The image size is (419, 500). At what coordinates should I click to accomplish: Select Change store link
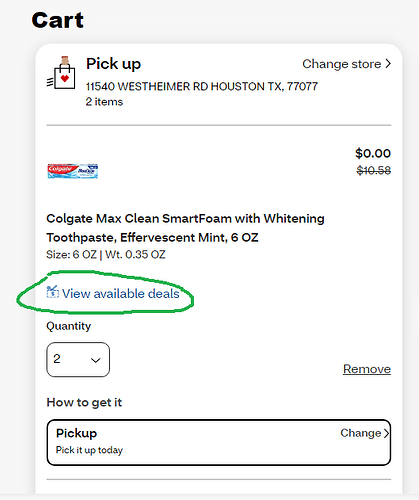point(346,64)
